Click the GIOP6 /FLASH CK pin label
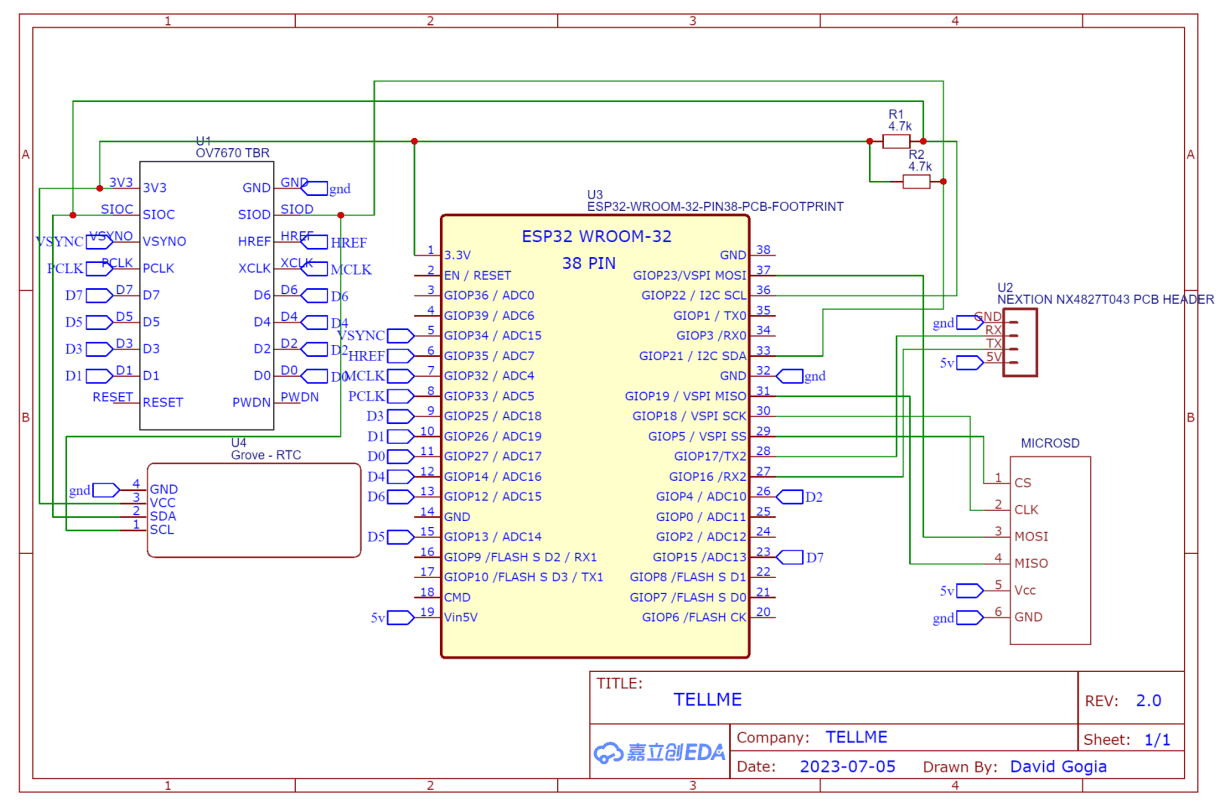Image resolution: width=1222 pixels, height=810 pixels. point(694,618)
